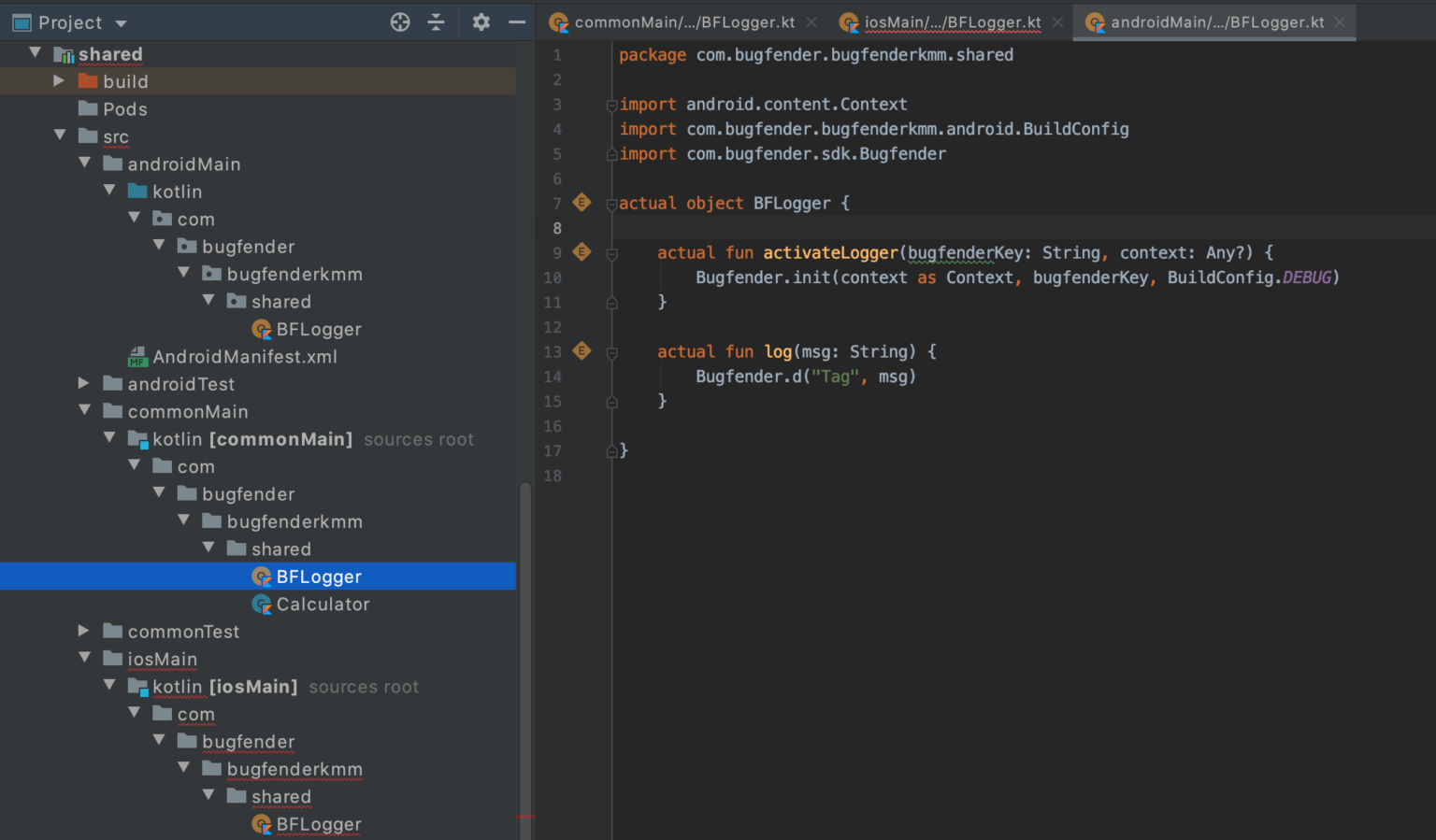Open the Project panel settings gear
Viewport: 1436px width, 840px height.
[x=481, y=21]
